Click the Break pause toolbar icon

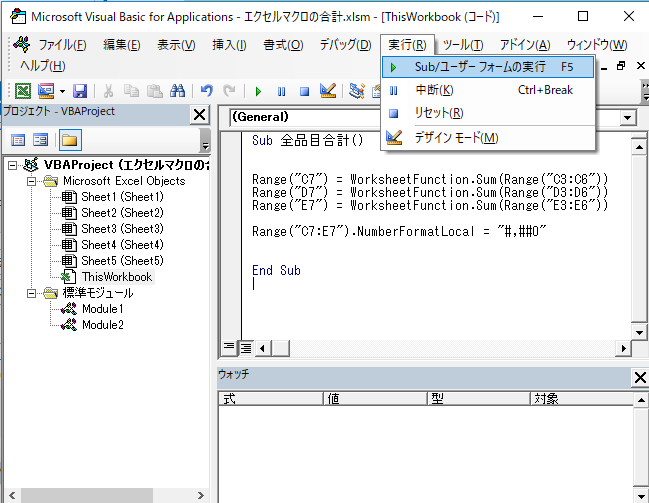pyautogui.click(x=281, y=91)
